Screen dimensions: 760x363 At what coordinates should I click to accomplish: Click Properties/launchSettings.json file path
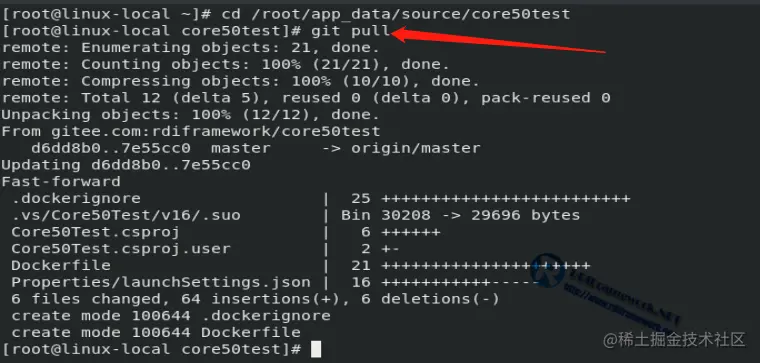point(161,282)
